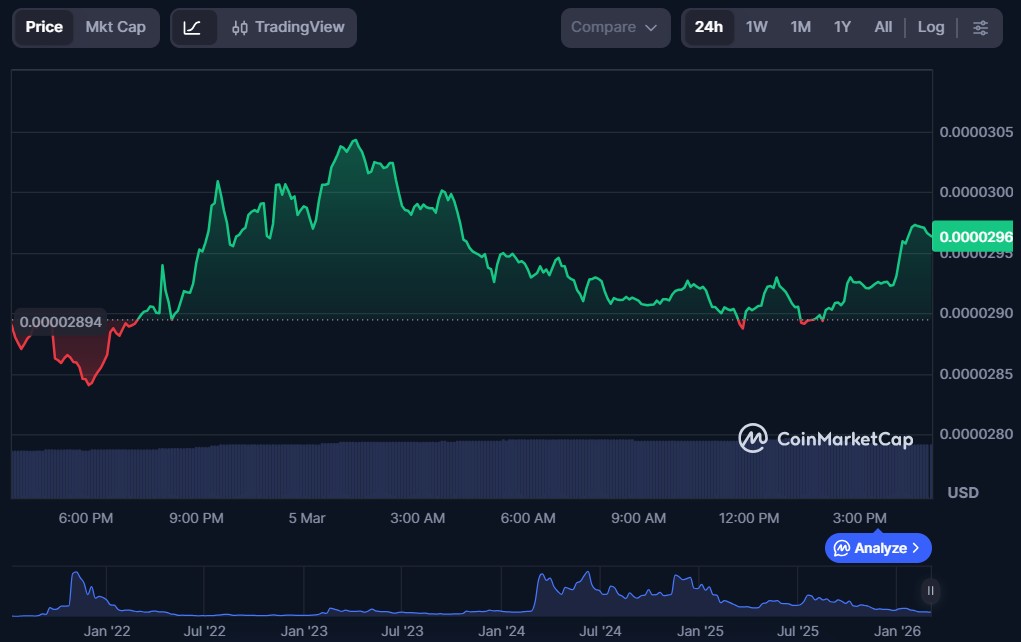Open the Analyze panel chevron
1021x642 pixels.
click(x=916, y=548)
